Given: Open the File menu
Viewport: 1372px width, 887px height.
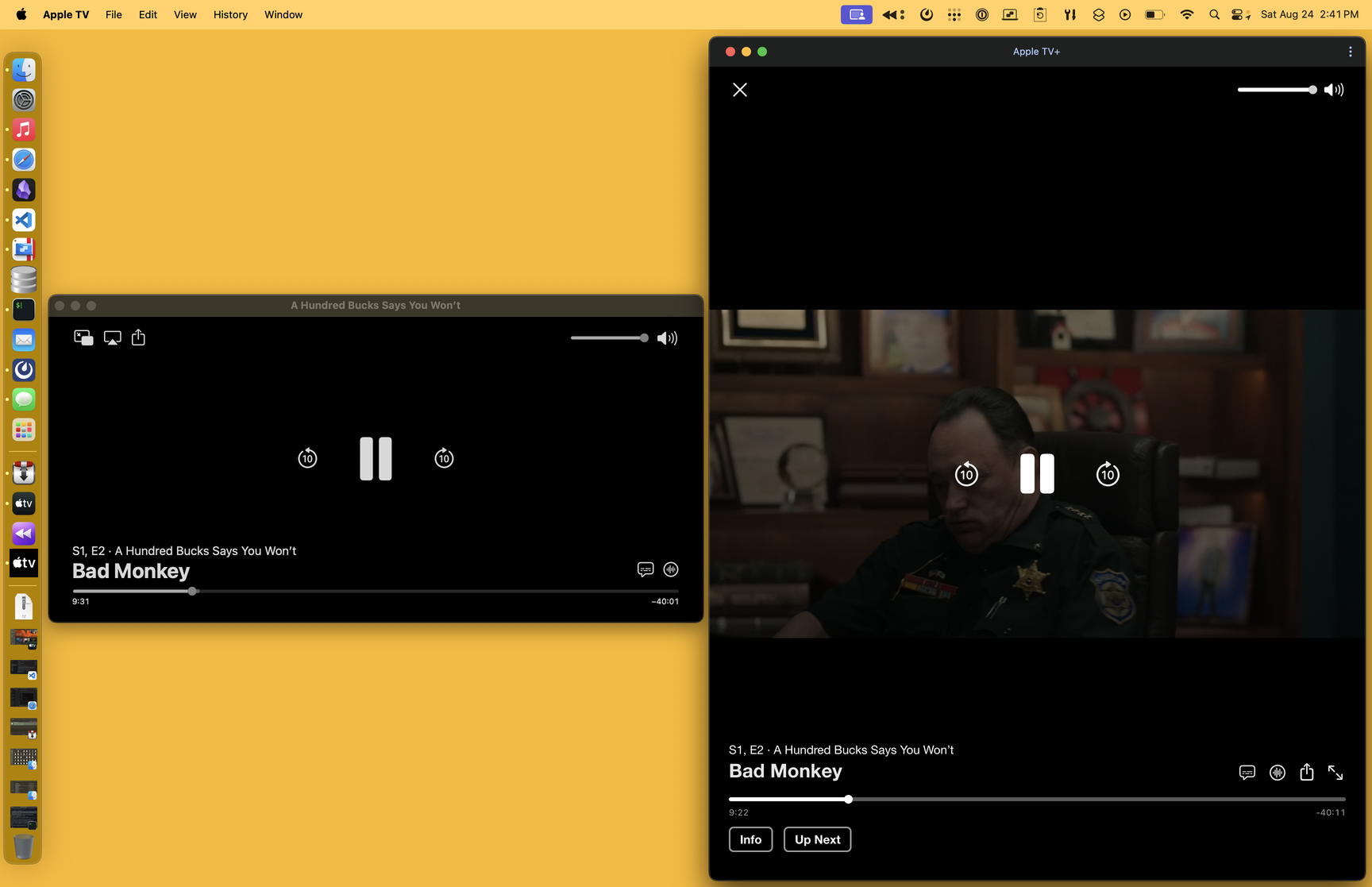Looking at the screenshot, I should pyautogui.click(x=114, y=14).
